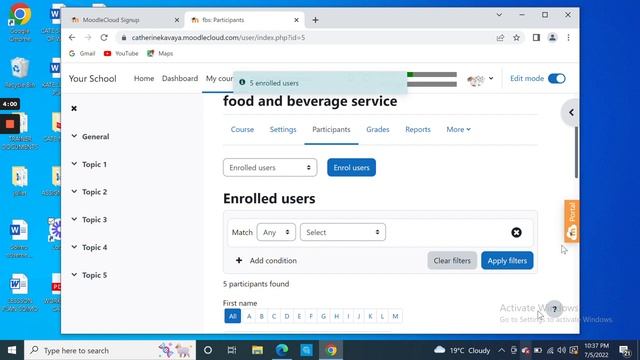
Task: Open the block drawer arrow icon
Action: (571, 113)
